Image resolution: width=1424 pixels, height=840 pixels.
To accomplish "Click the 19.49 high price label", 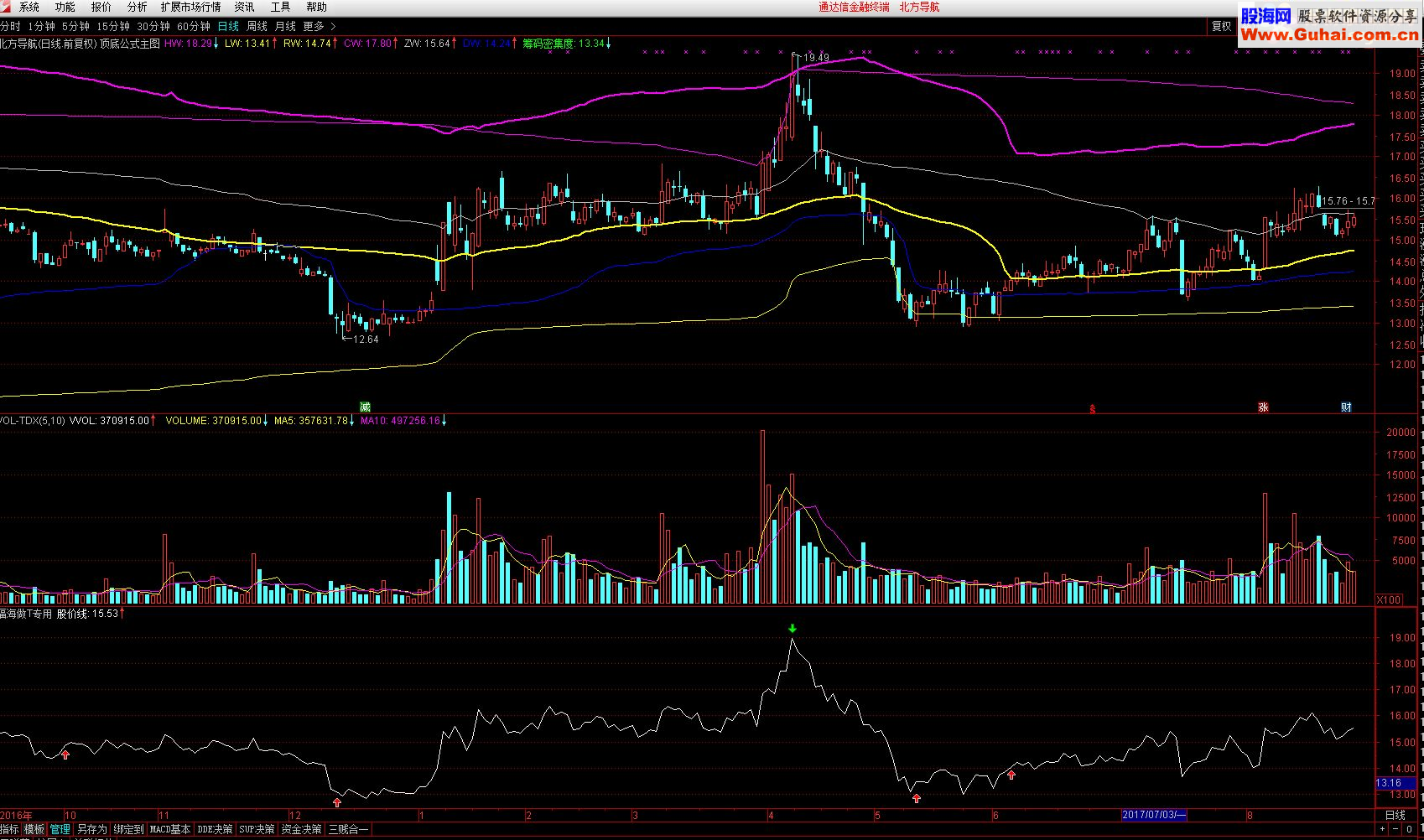I will tap(816, 58).
